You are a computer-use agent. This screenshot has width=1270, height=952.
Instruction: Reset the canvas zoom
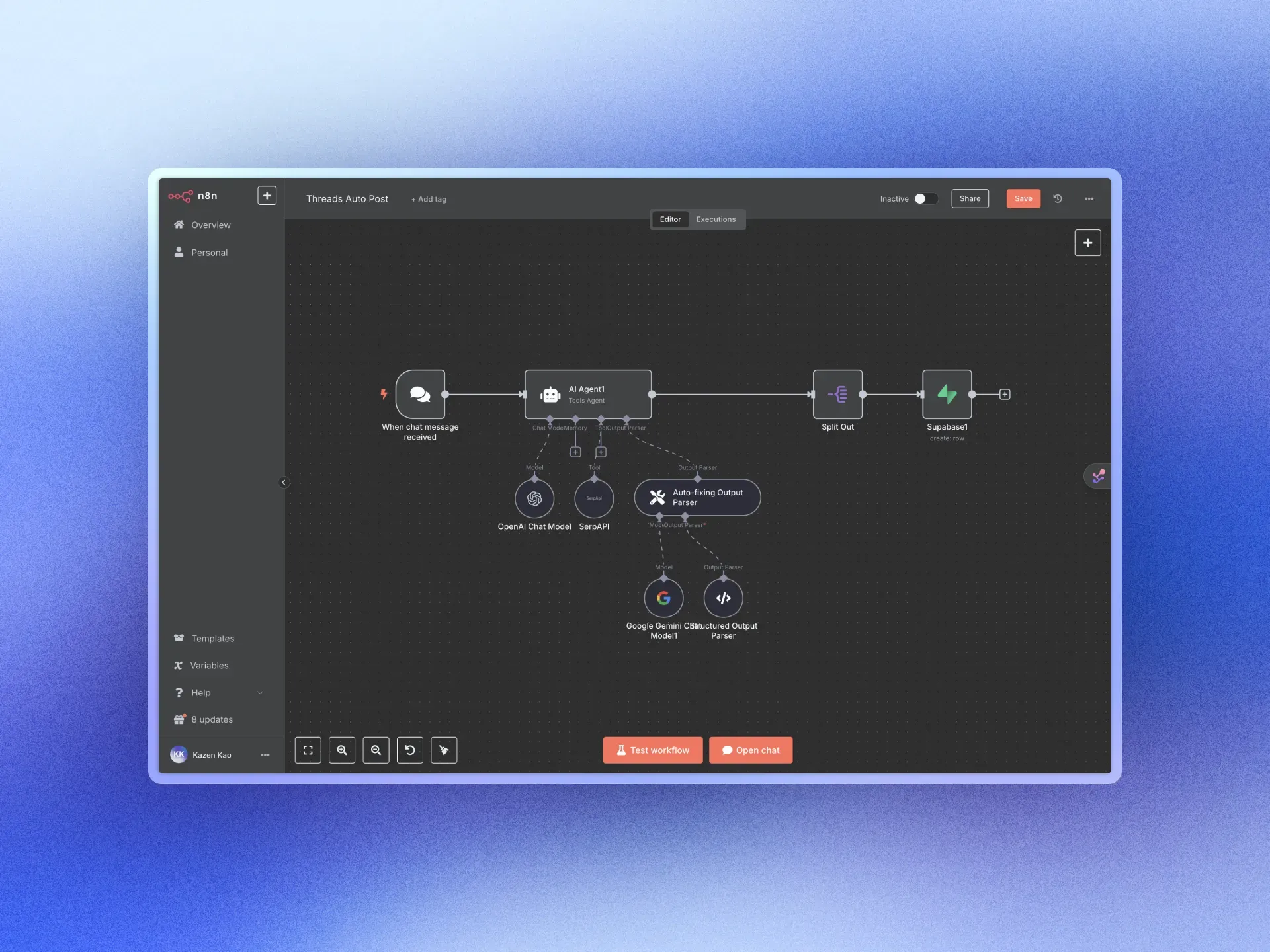(x=410, y=750)
